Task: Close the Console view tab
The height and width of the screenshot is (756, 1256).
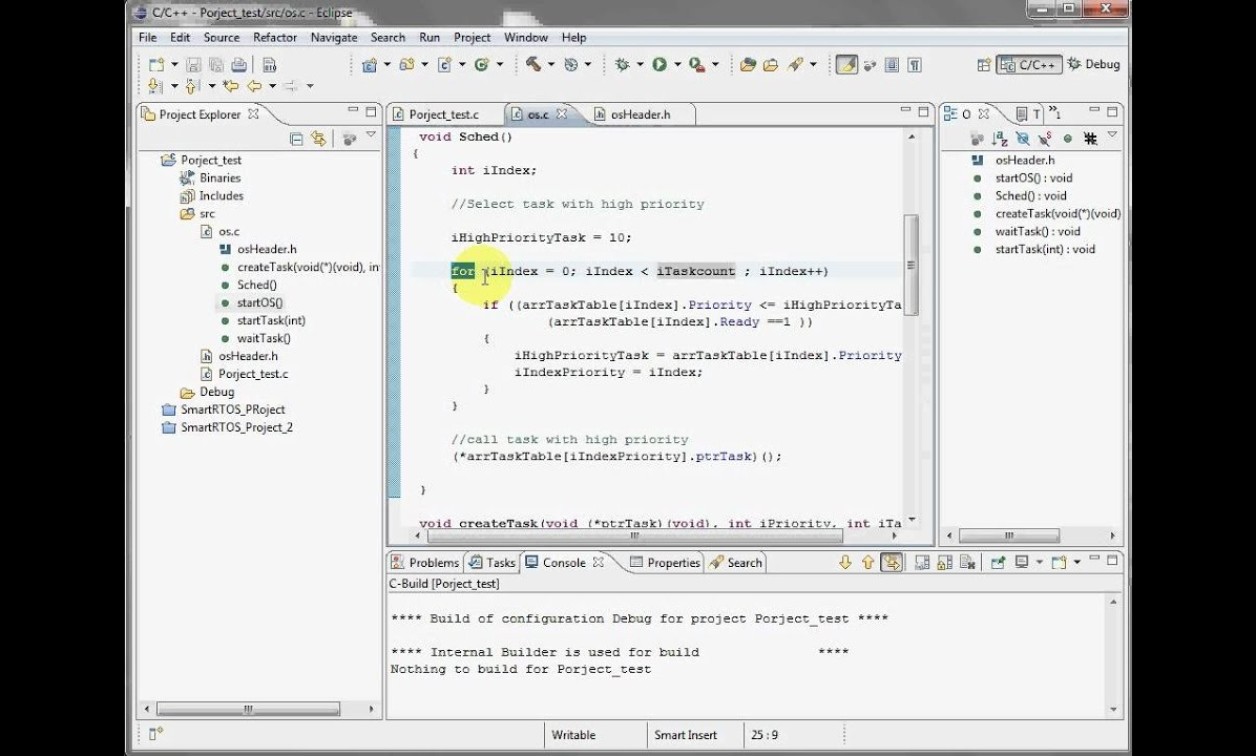Action: (x=598, y=562)
